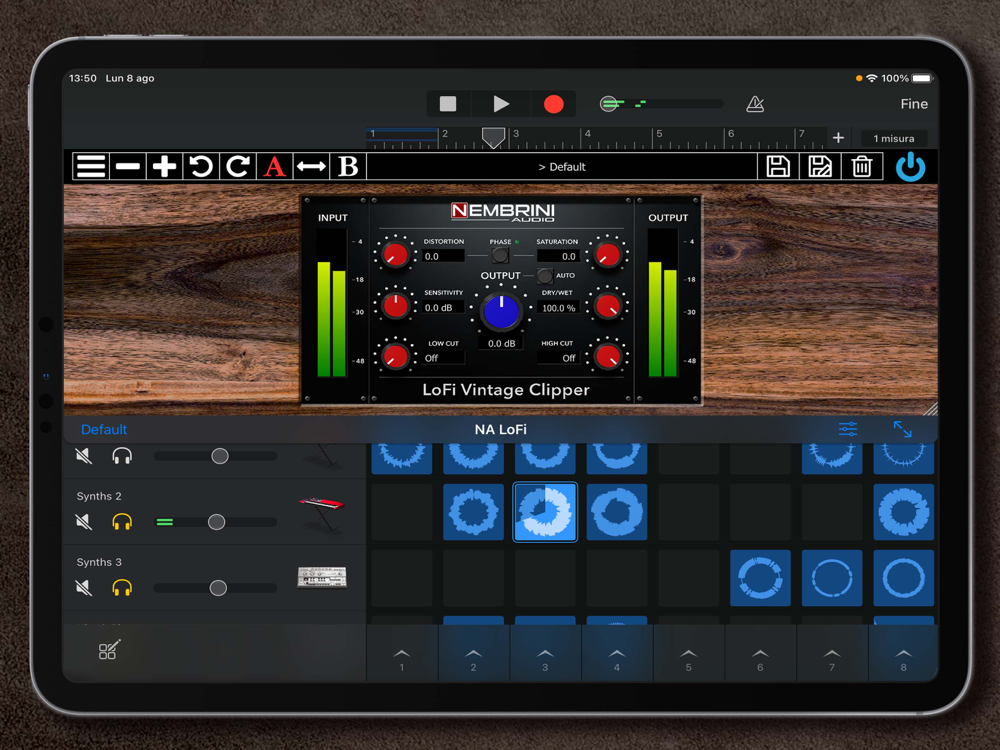Delete preset with the trash icon
Image resolution: width=1000 pixels, height=750 pixels.
(862, 166)
